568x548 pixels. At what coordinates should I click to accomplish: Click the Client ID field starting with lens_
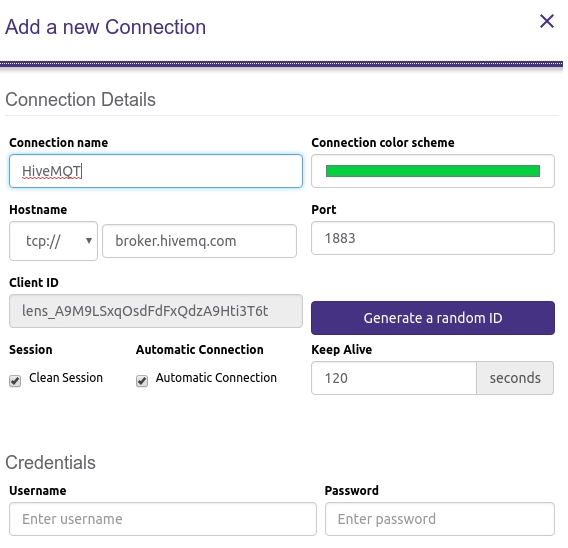pos(156,311)
